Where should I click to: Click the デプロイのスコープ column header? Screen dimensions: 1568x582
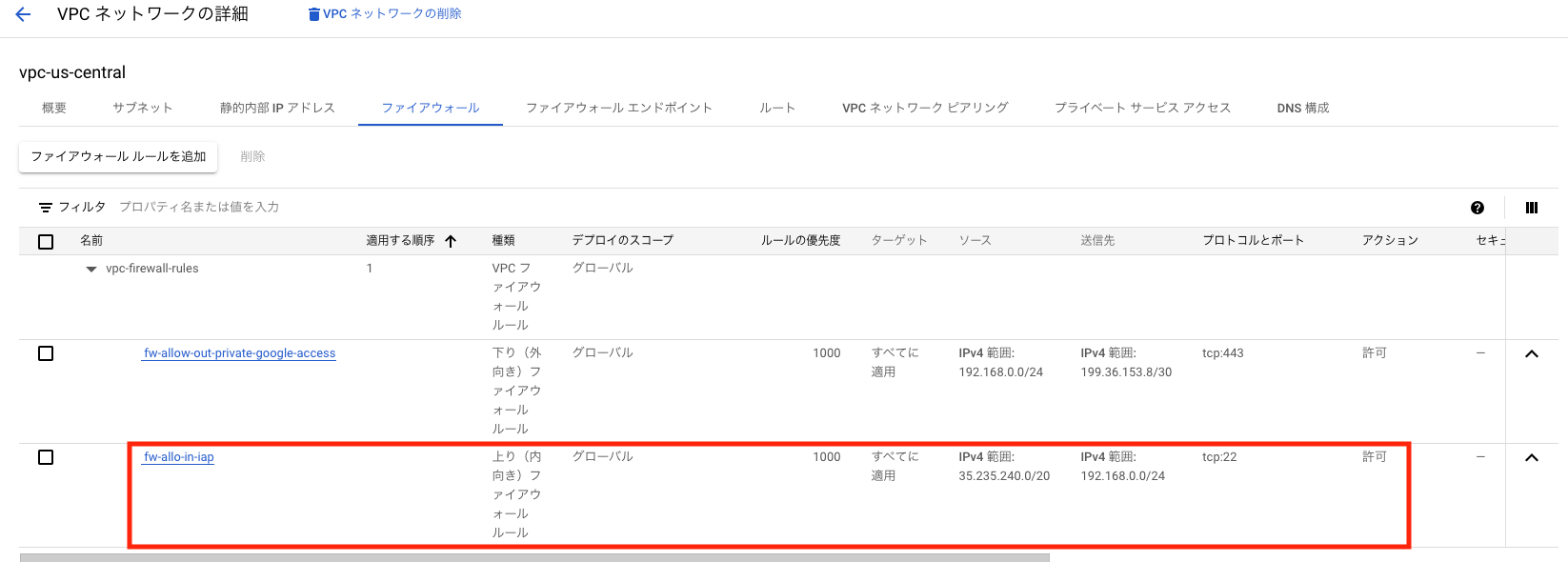622,241
